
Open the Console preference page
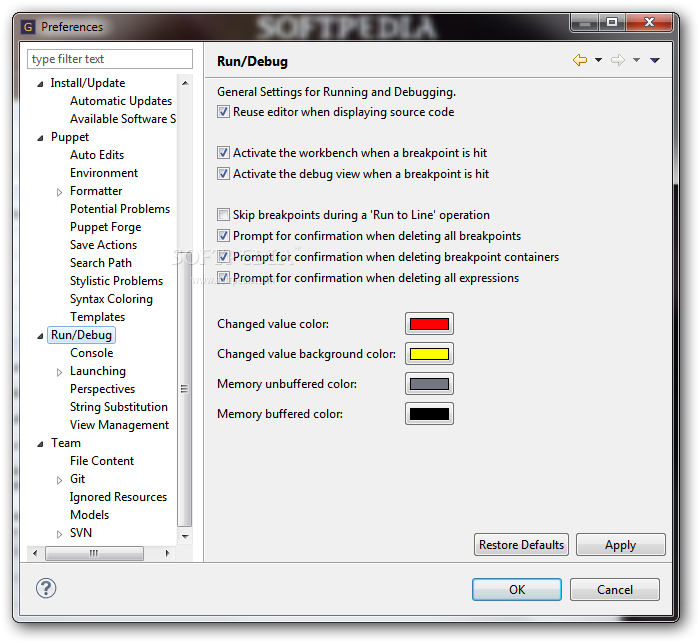pos(92,353)
